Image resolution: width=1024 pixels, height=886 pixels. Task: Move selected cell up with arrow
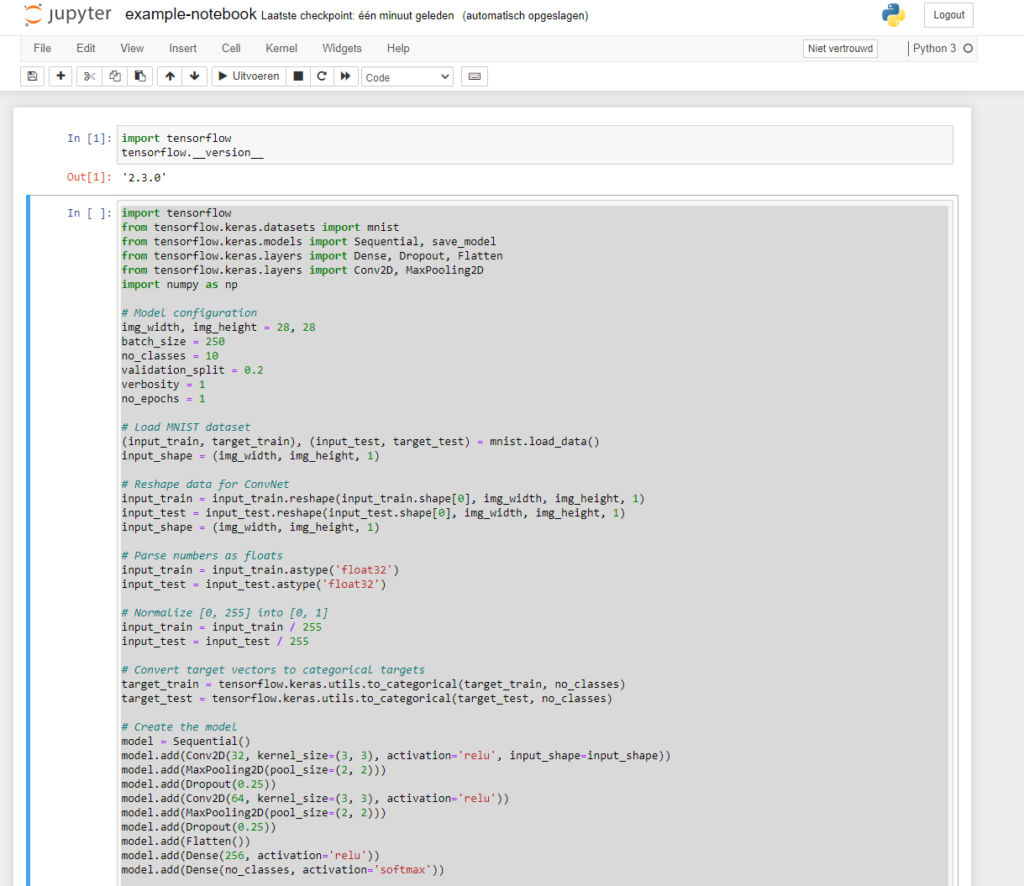(x=170, y=77)
